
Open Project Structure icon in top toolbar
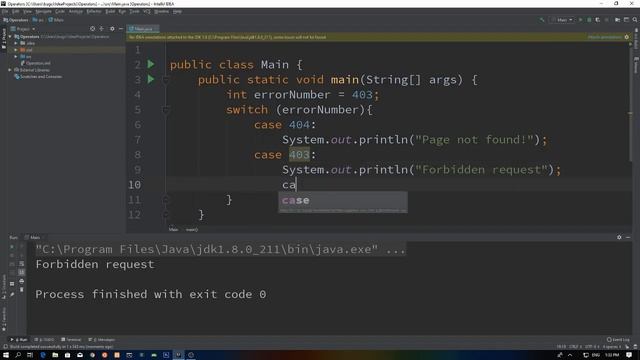[x=617, y=20]
